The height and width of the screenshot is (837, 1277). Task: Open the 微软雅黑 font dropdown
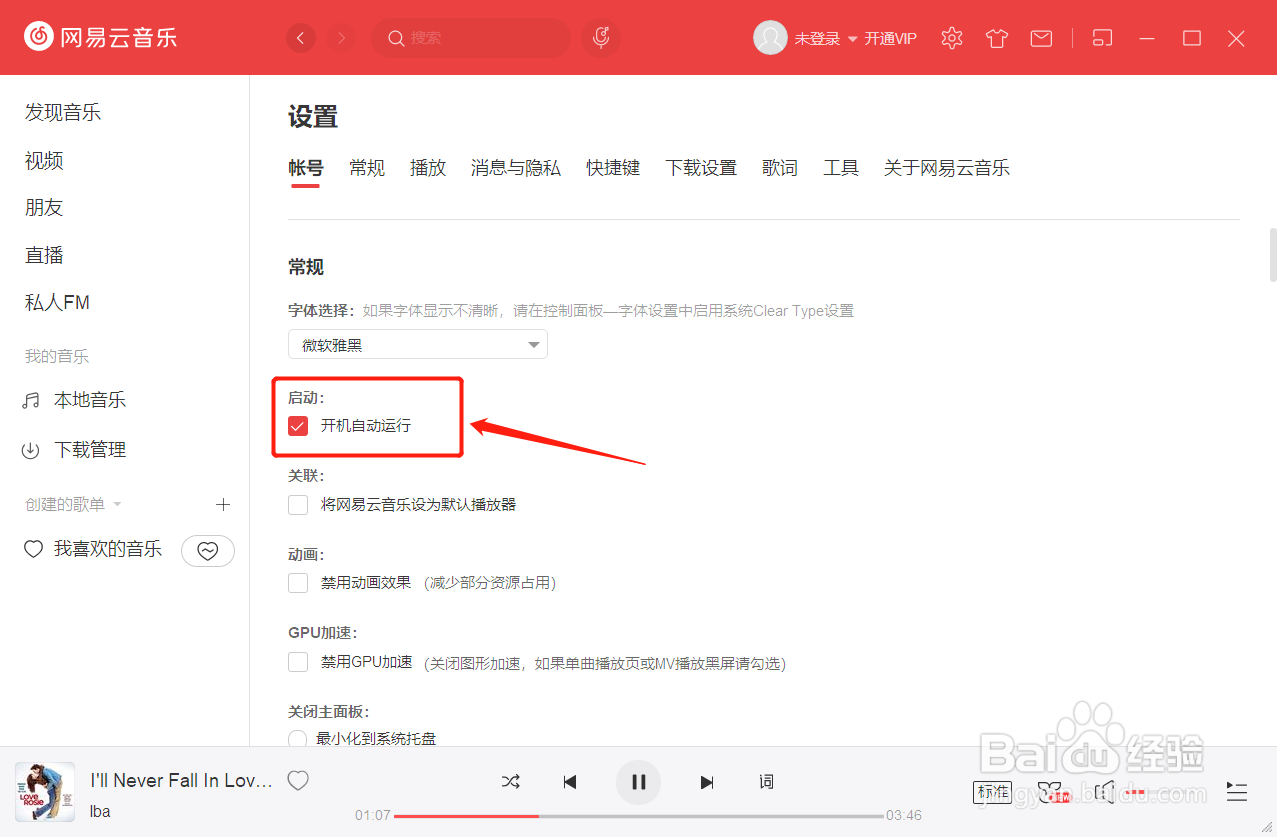417,343
